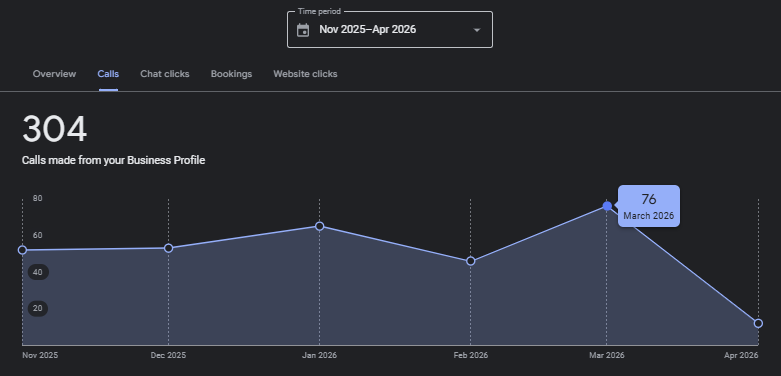781x376 pixels.
Task: Go to the Bookings tab
Action: click(x=231, y=74)
